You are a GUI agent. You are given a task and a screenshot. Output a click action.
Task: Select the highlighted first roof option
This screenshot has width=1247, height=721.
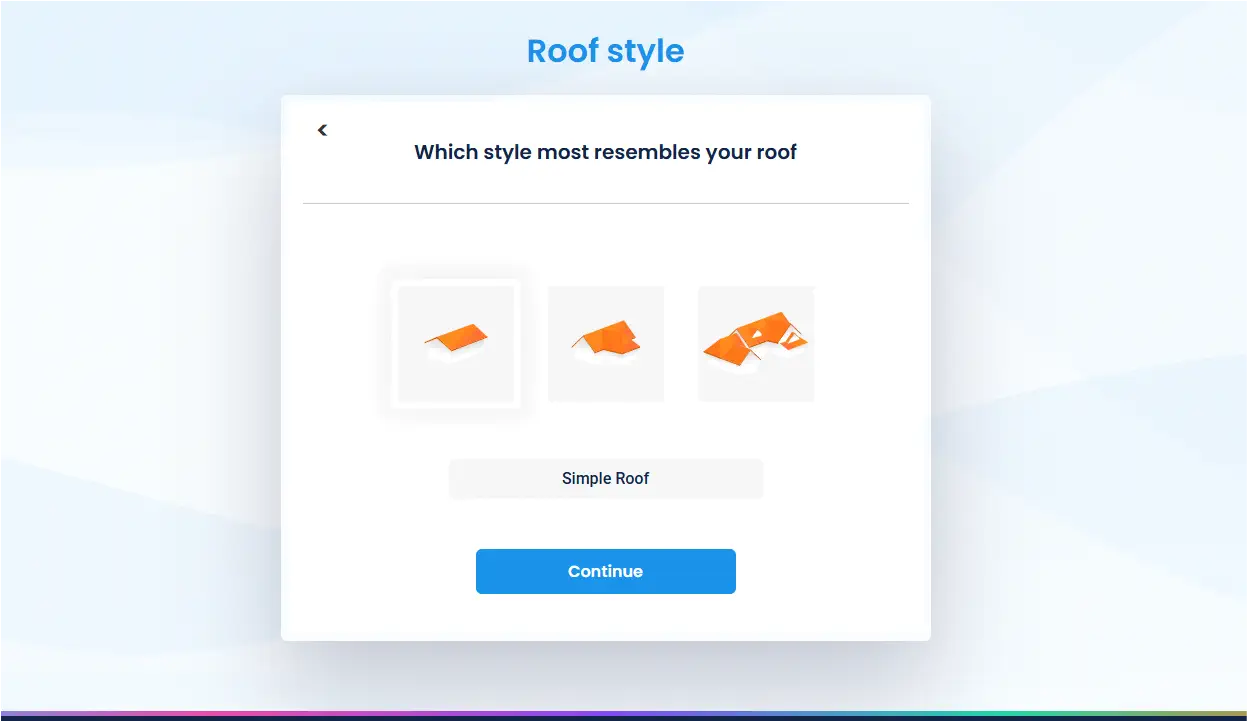[456, 344]
